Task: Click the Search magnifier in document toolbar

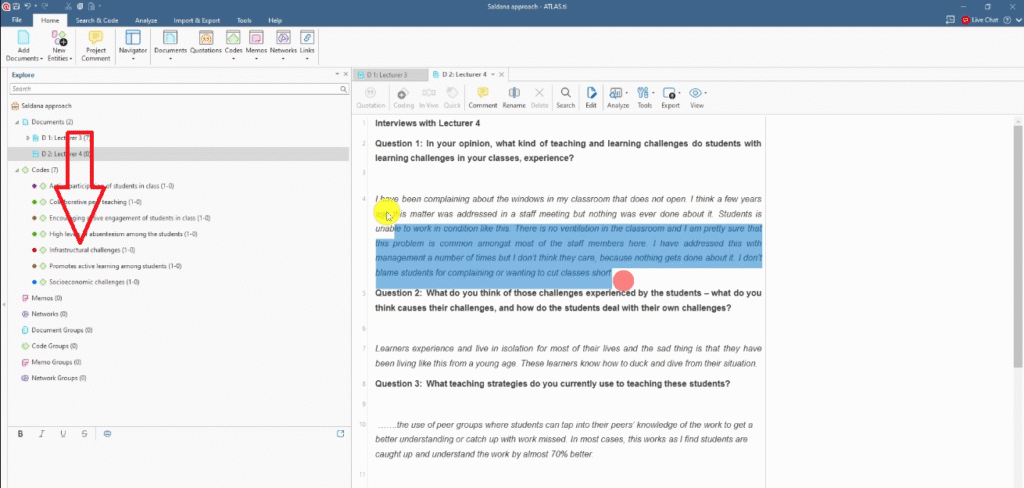Action: (565, 95)
